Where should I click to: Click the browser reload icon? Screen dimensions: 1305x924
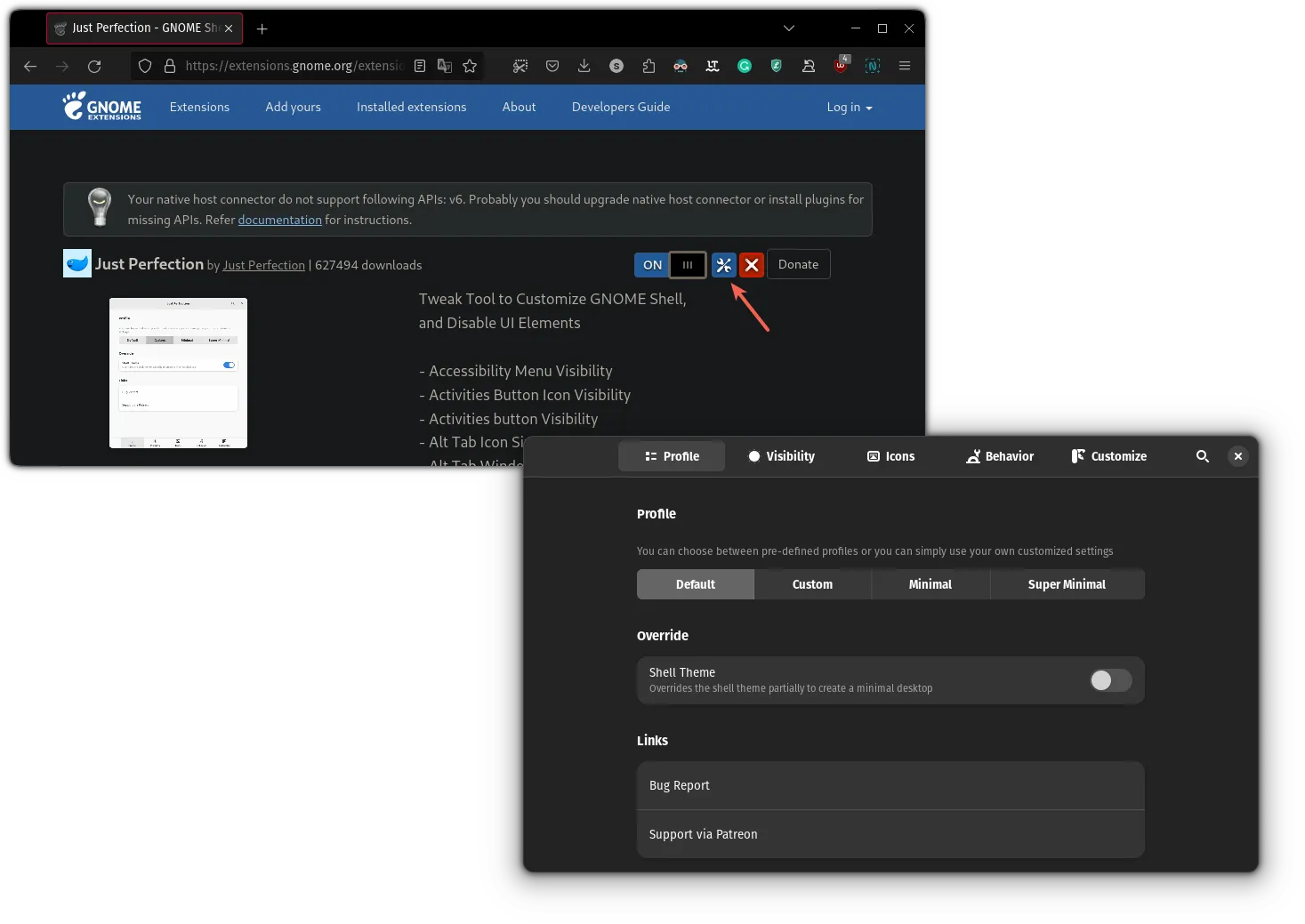pyautogui.click(x=94, y=66)
